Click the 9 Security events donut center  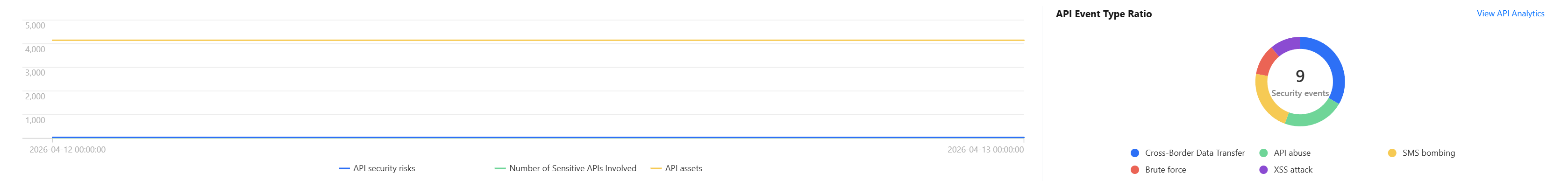[x=1299, y=82]
